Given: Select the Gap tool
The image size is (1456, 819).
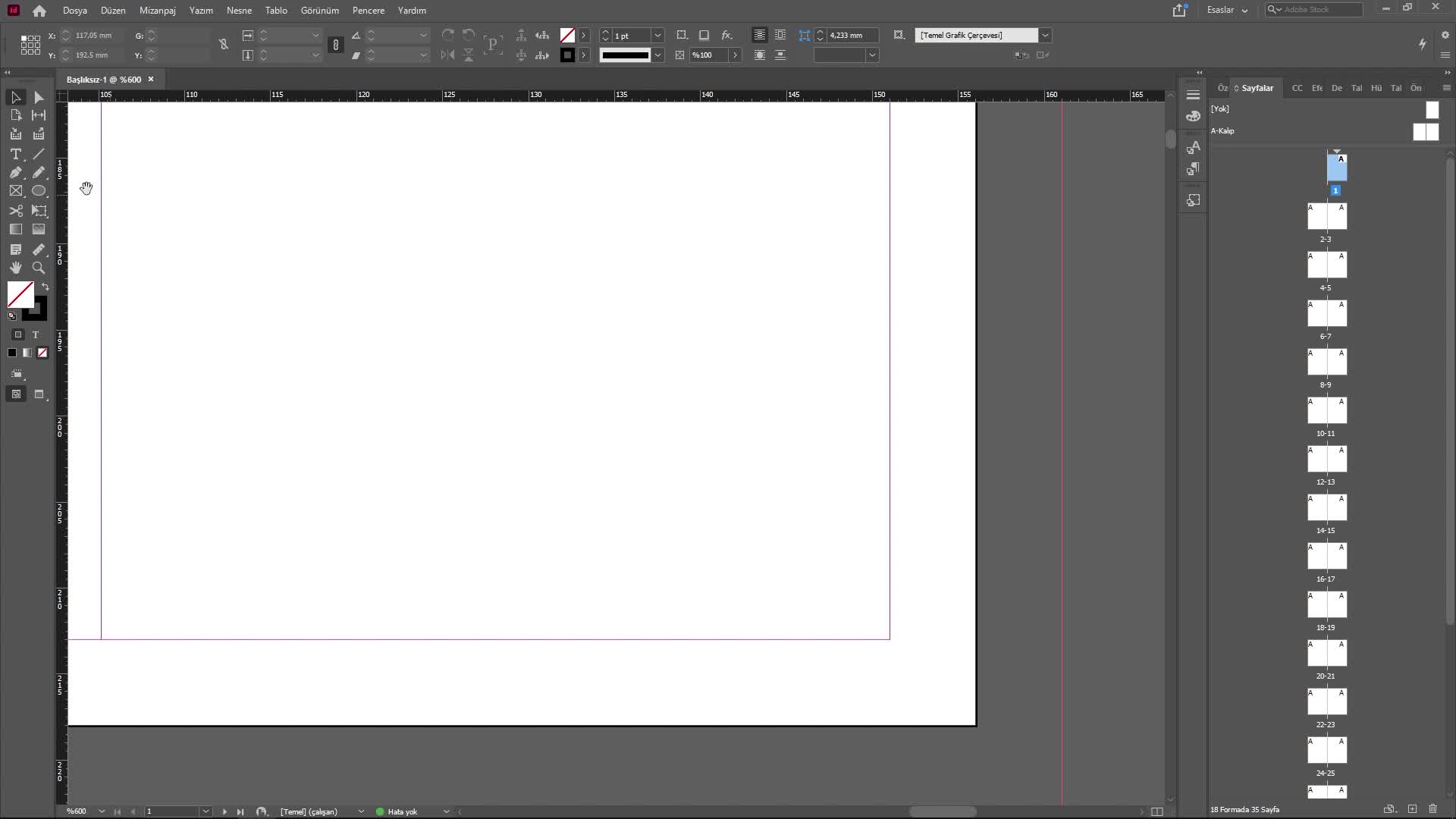Looking at the screenshot, I should [x=39, y=115].
